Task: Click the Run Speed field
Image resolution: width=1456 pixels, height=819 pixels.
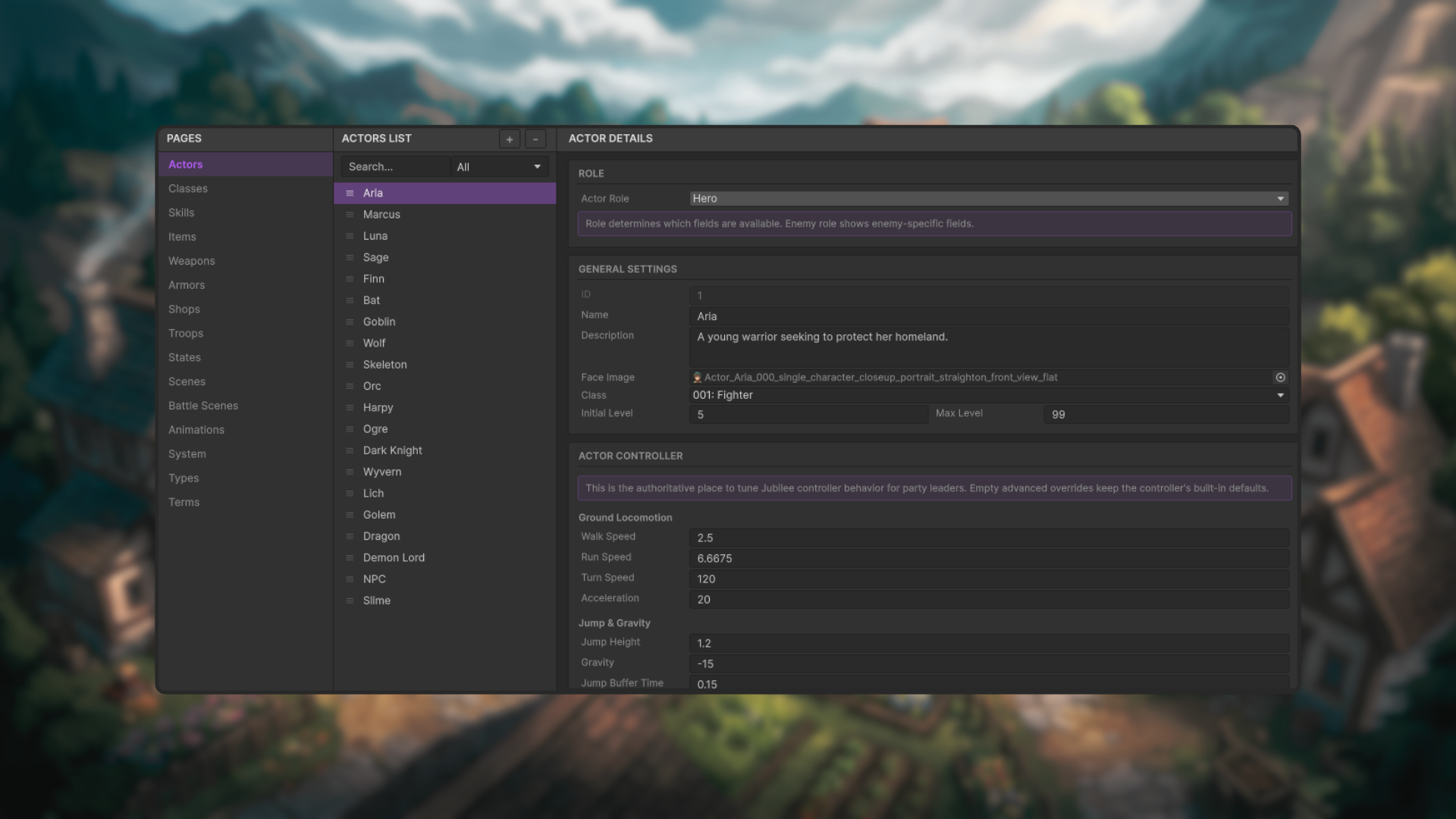Action: tap(989, 558)
